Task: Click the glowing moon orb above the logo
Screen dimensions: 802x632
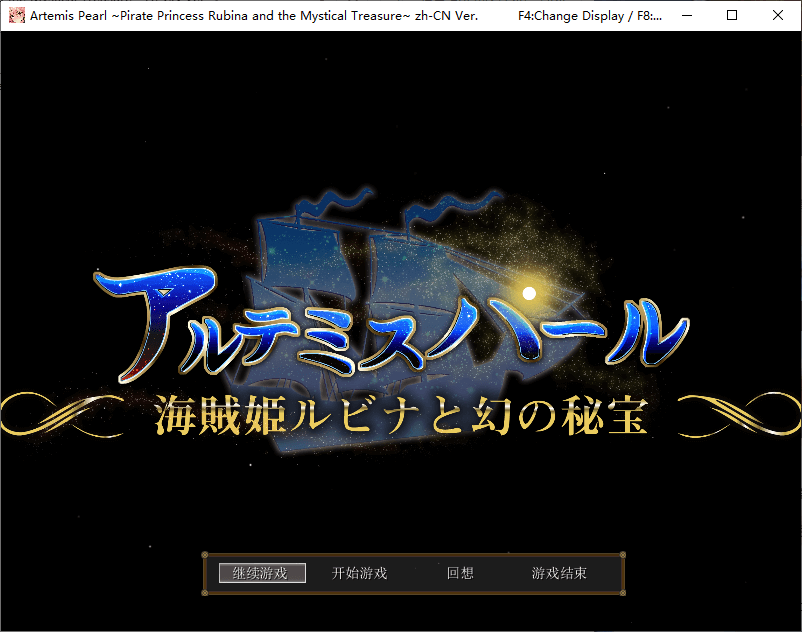Action: click(x=531, y=292)
